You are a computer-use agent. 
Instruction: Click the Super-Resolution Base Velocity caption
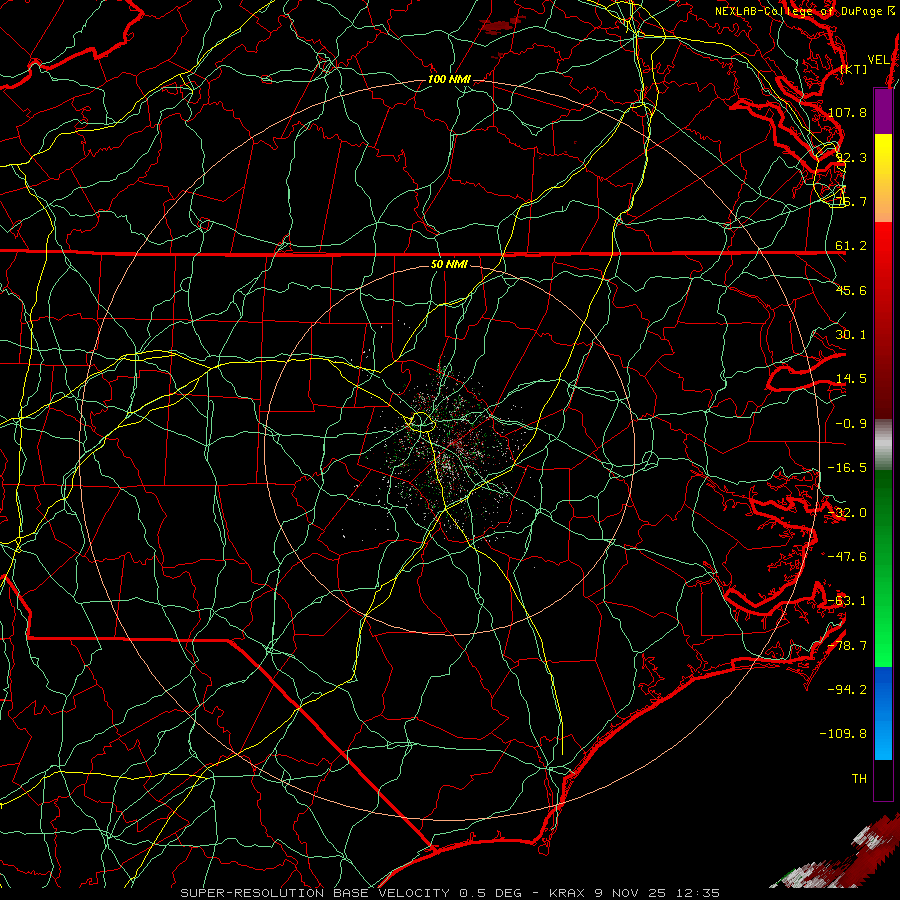(x=449, y=893)
